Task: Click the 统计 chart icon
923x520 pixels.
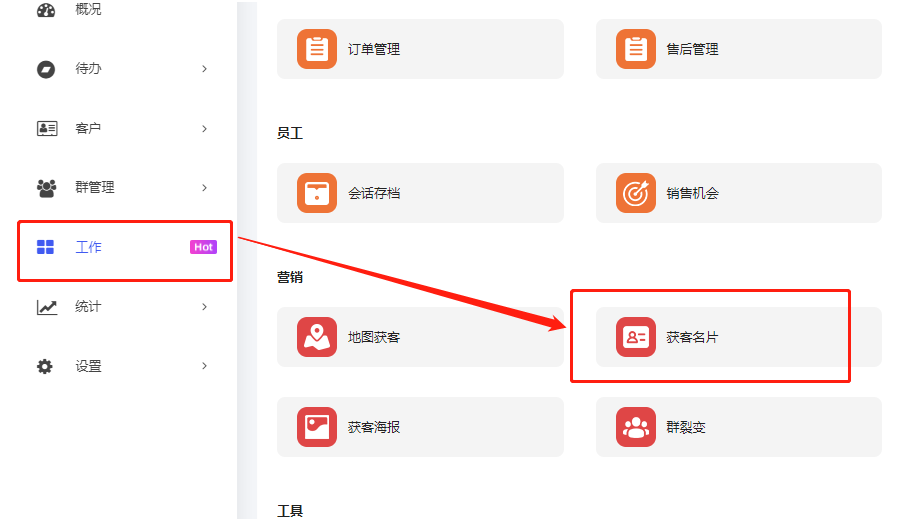Action: 47,307
